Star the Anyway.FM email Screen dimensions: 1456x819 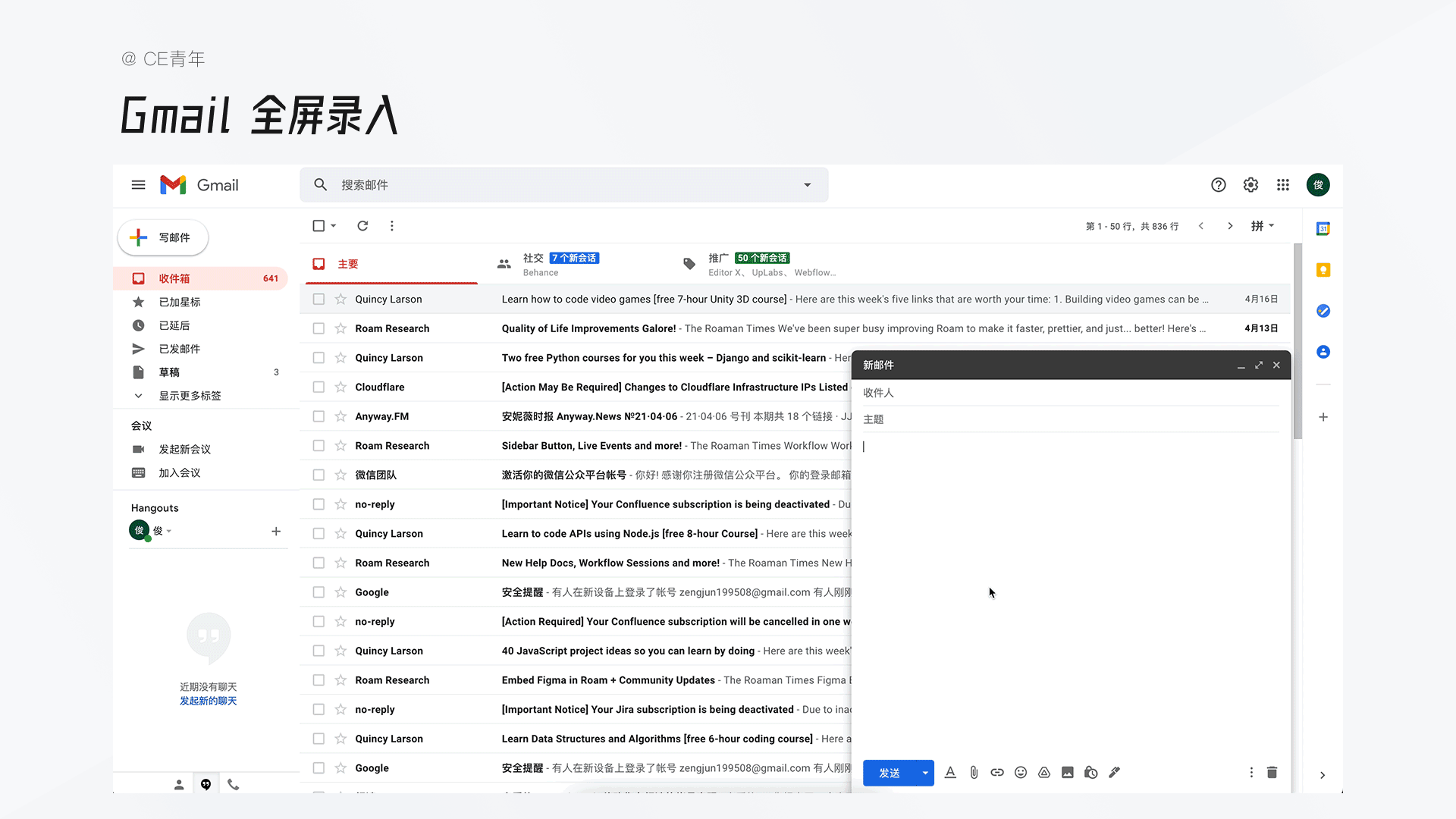point(340,416)
